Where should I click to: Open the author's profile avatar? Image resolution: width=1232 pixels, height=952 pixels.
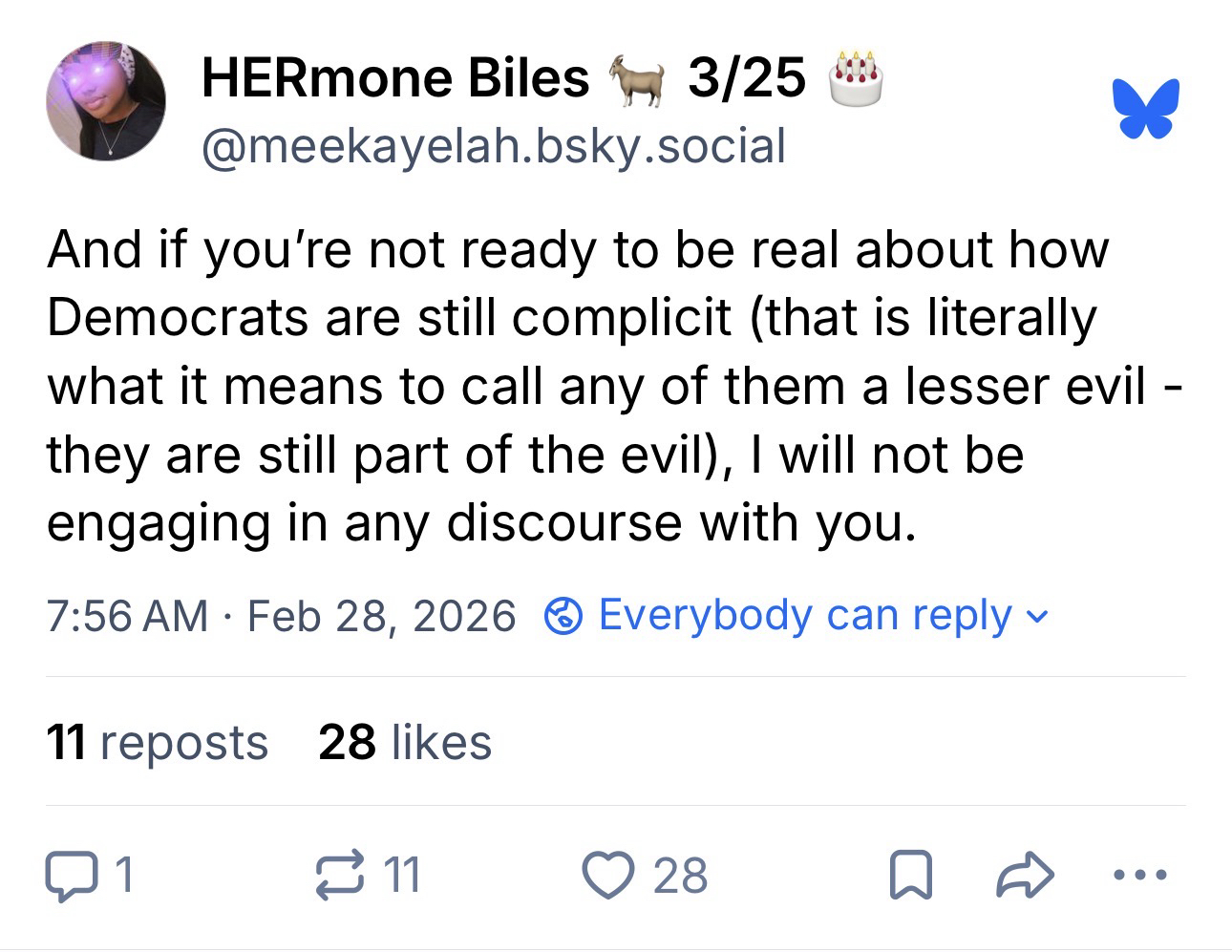pos(106,101)
